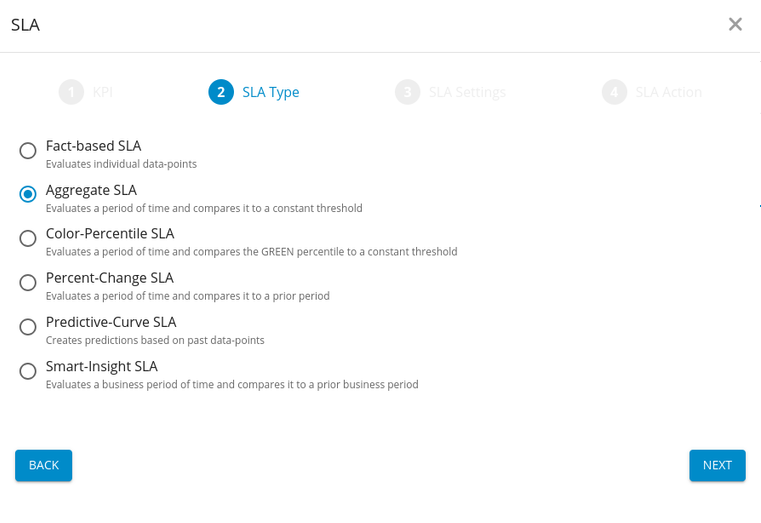Viewport: 761px width, 523px height.
Task: Click the step 4 SLA Action circle
Action: (x=614, y=92)
